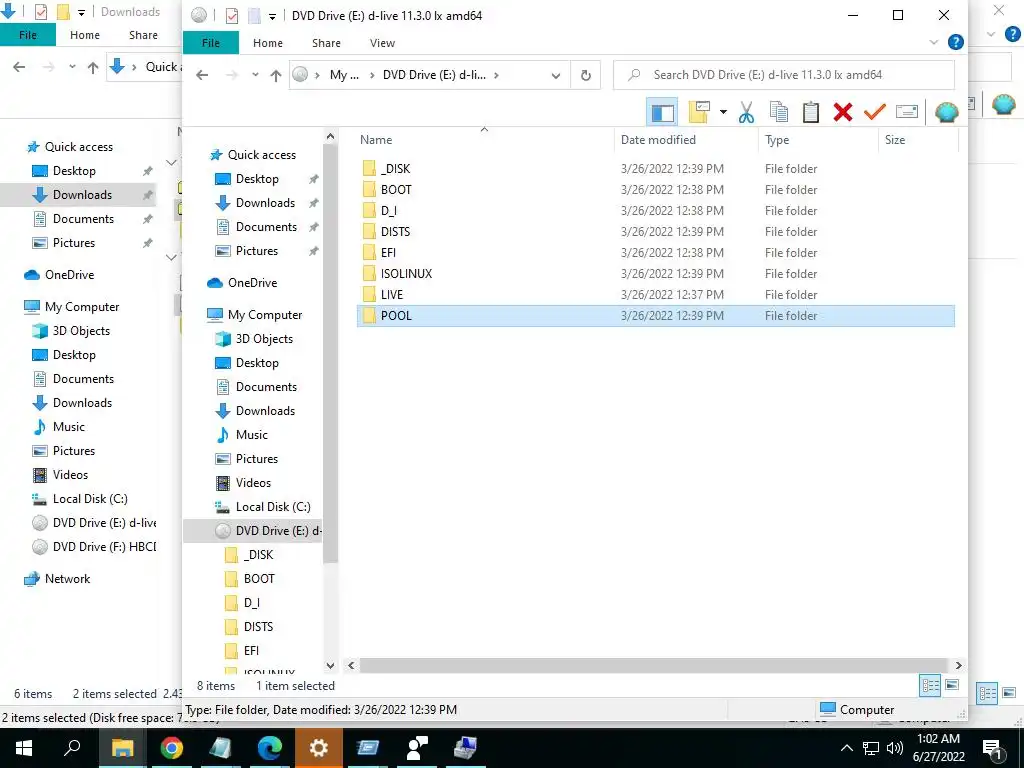The image size is (1024, 768).
Task: Sort by the Date modified column header
Action: pos(658,140)
